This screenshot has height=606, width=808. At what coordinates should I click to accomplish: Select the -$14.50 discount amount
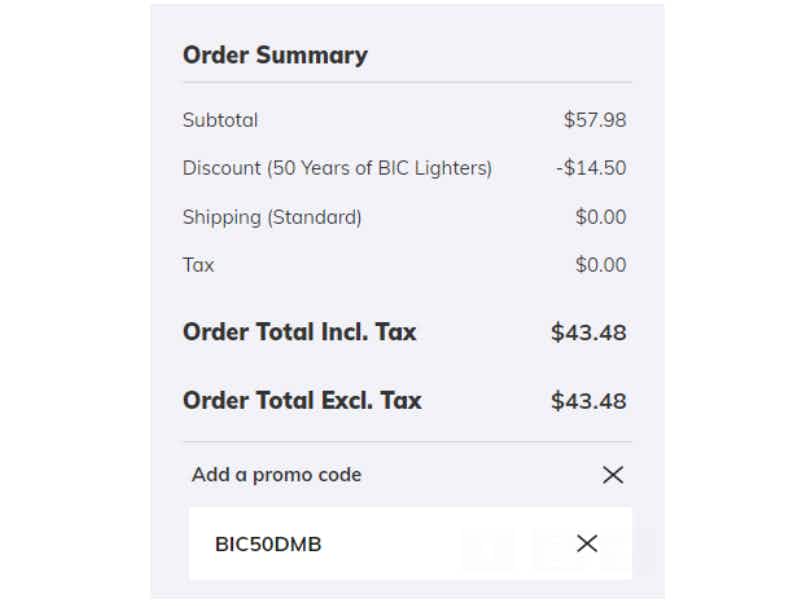click(x=591, y=168)
